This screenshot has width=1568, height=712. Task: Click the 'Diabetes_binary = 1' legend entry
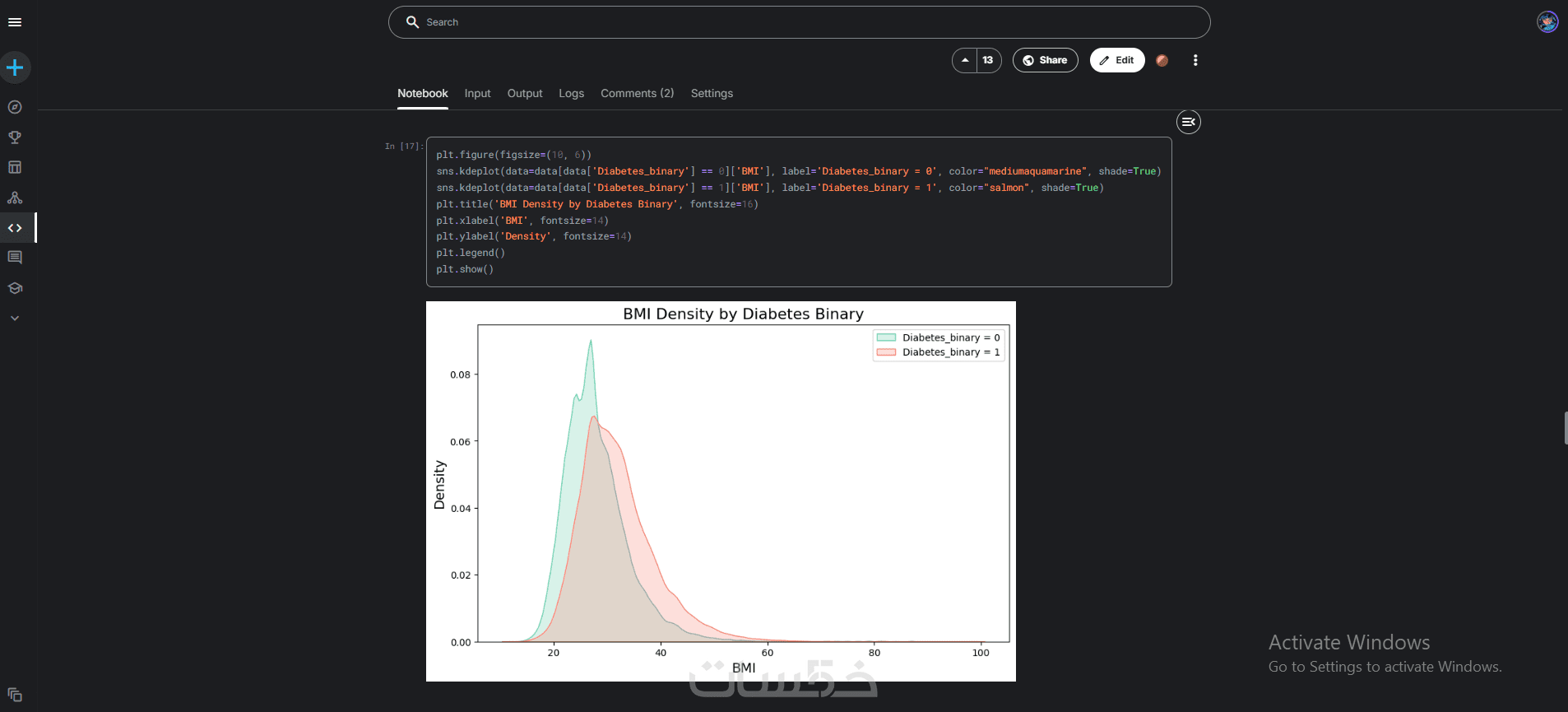point(939,352)
